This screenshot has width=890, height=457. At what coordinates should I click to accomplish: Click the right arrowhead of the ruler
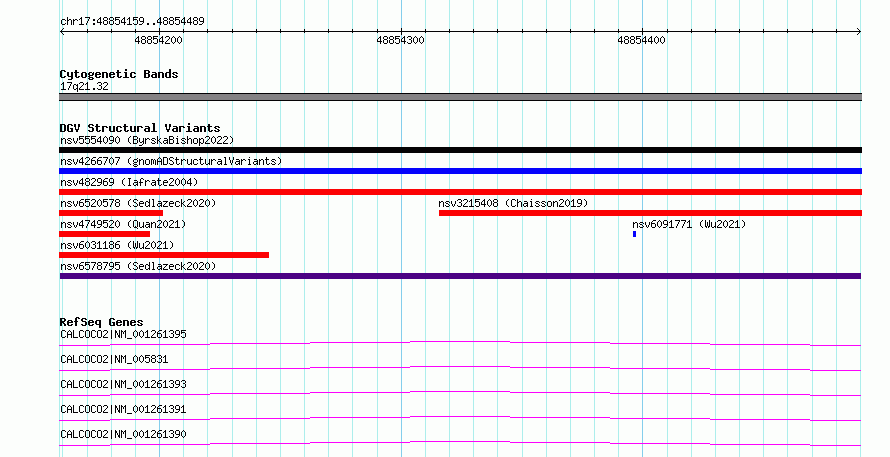pos(859,31)
